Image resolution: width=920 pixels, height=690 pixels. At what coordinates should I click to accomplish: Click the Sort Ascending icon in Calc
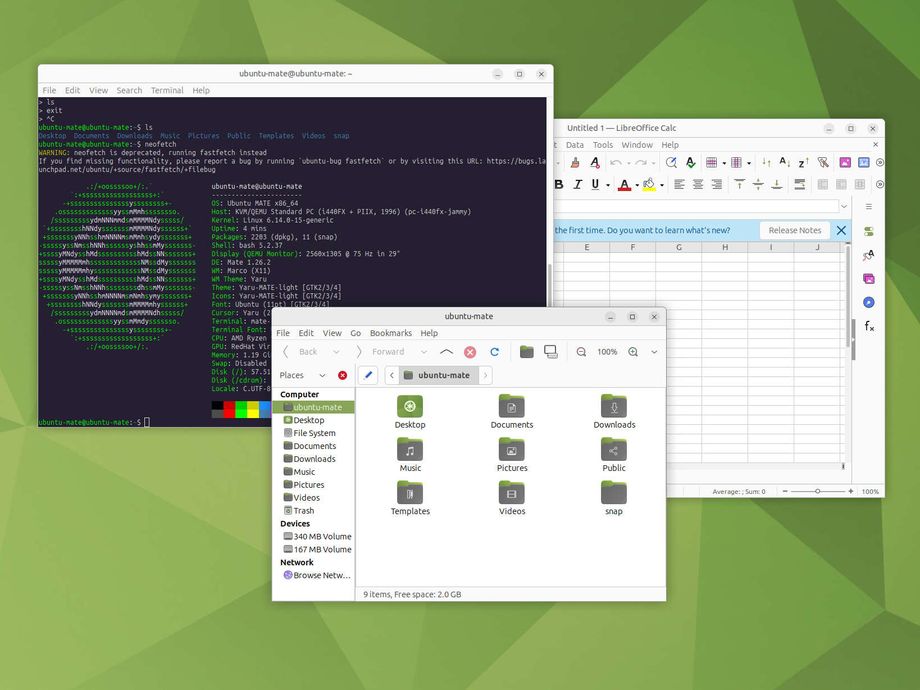pos(783,162)
